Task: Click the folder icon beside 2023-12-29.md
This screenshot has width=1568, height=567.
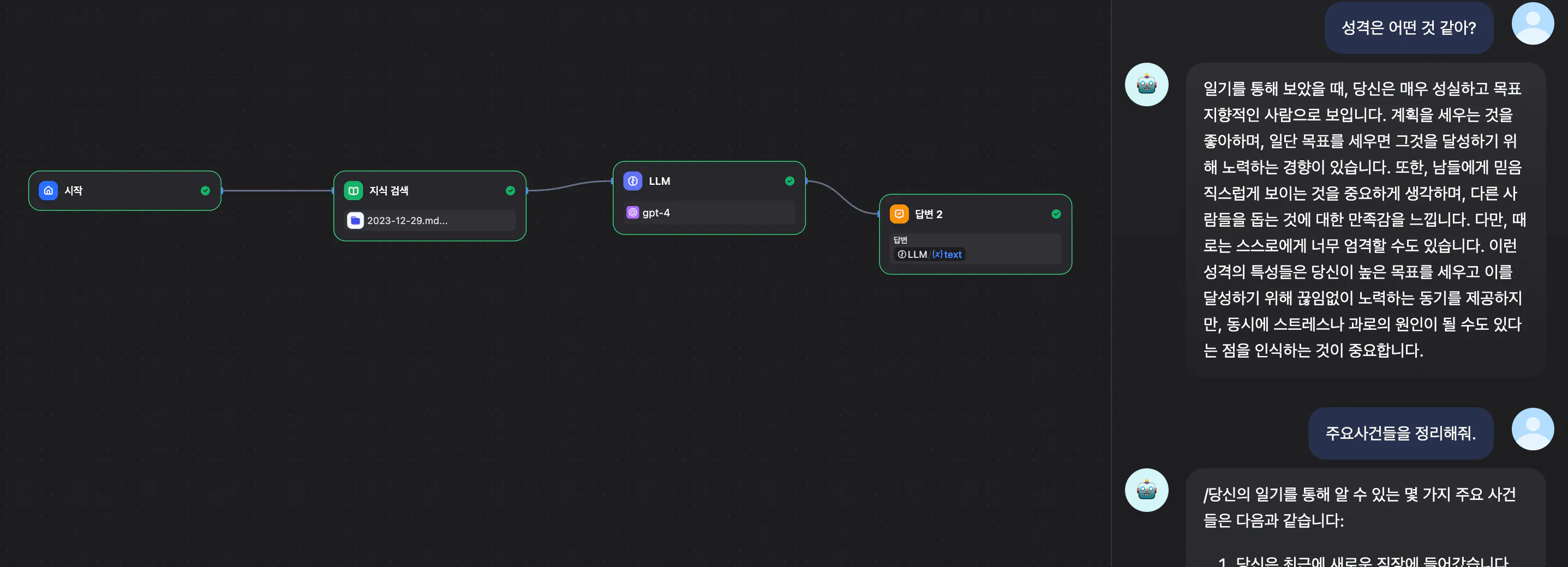Action: pyautogui.click(x=356, y=220)
